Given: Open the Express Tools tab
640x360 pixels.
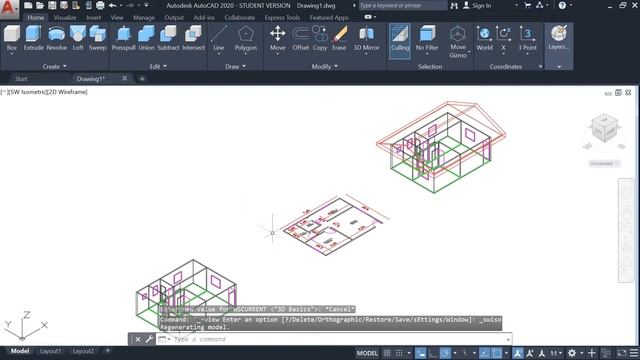Looking at the screenshot, I should click(x=282, y=18).
